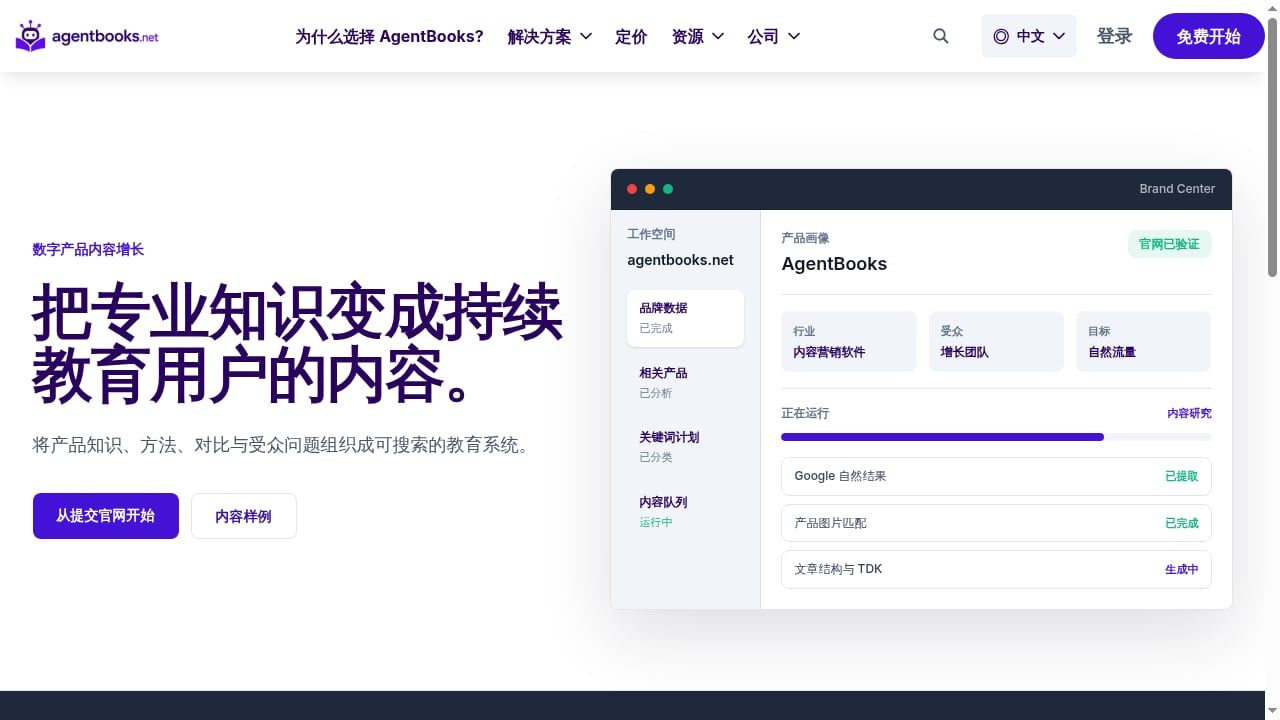Click the agentbooks.net robot logo

tap(87, 36)
